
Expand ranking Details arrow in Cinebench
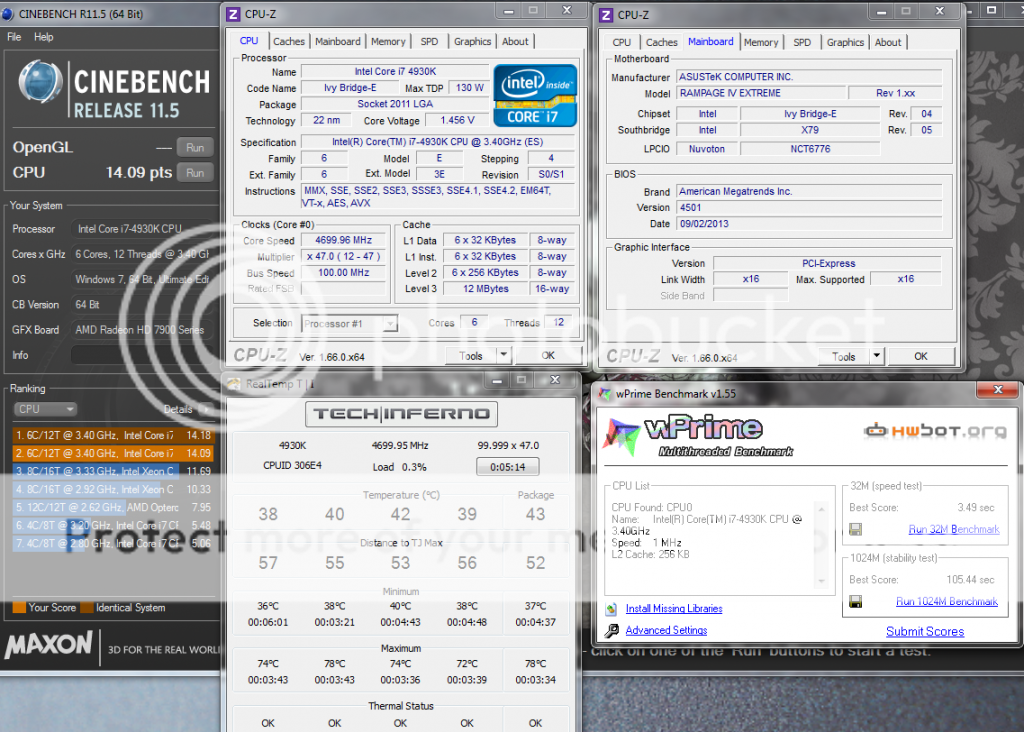[205, 409]
